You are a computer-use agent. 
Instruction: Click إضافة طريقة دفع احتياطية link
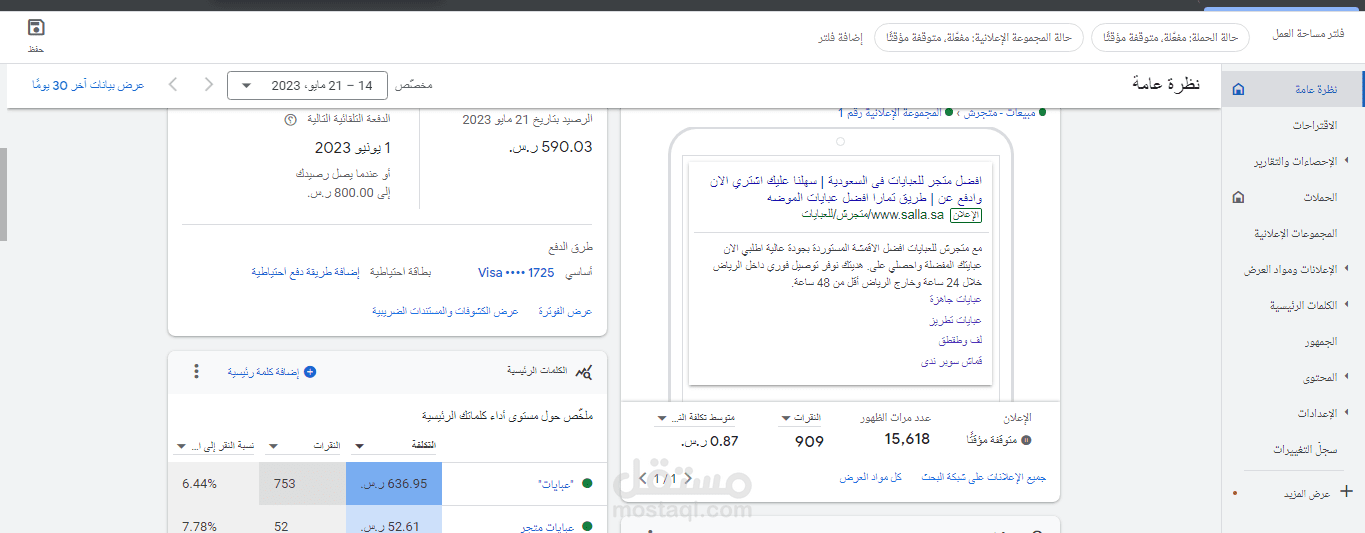pos(305,272)
